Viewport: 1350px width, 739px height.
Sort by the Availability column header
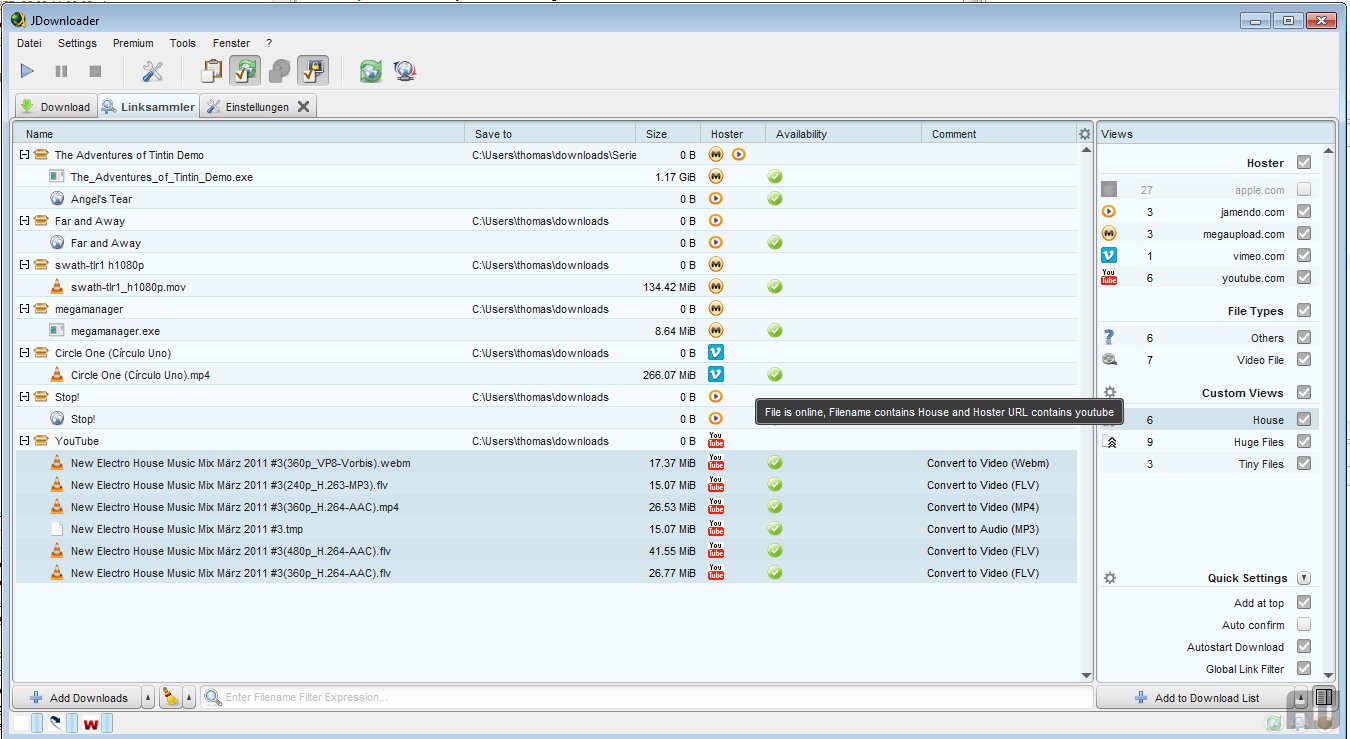click(843, 134)
